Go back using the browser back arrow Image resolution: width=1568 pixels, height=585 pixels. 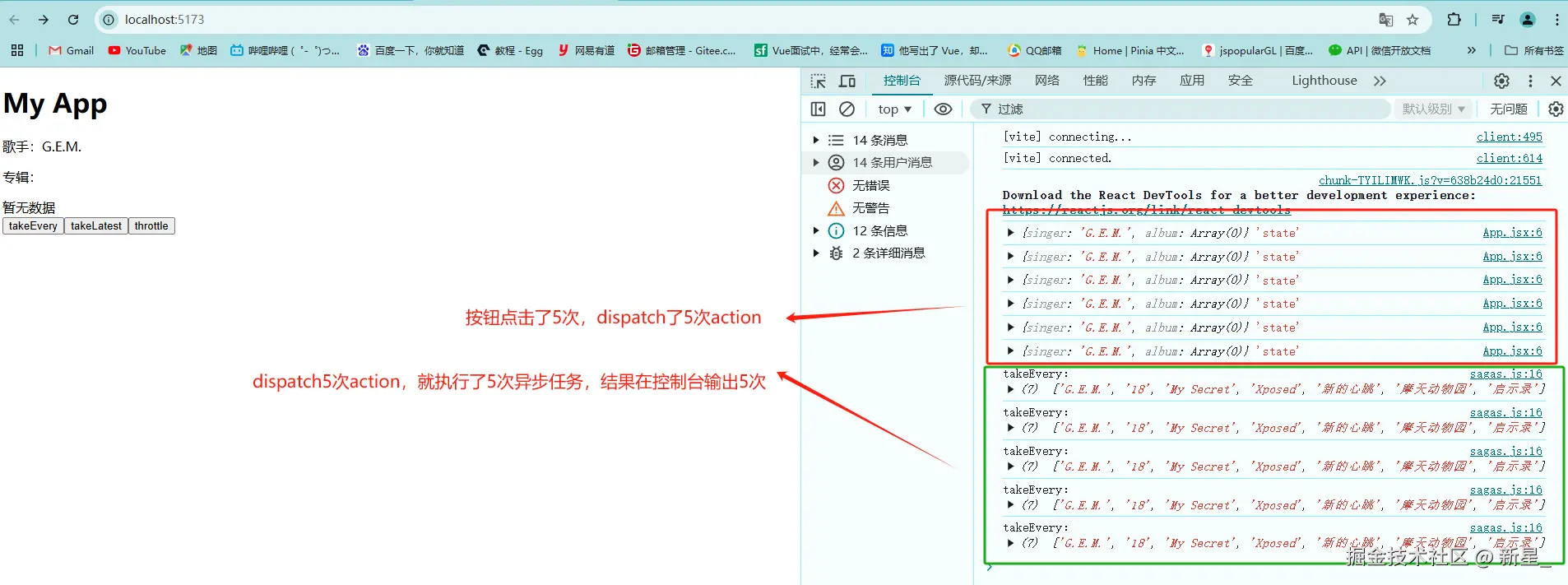pos(14,20)
